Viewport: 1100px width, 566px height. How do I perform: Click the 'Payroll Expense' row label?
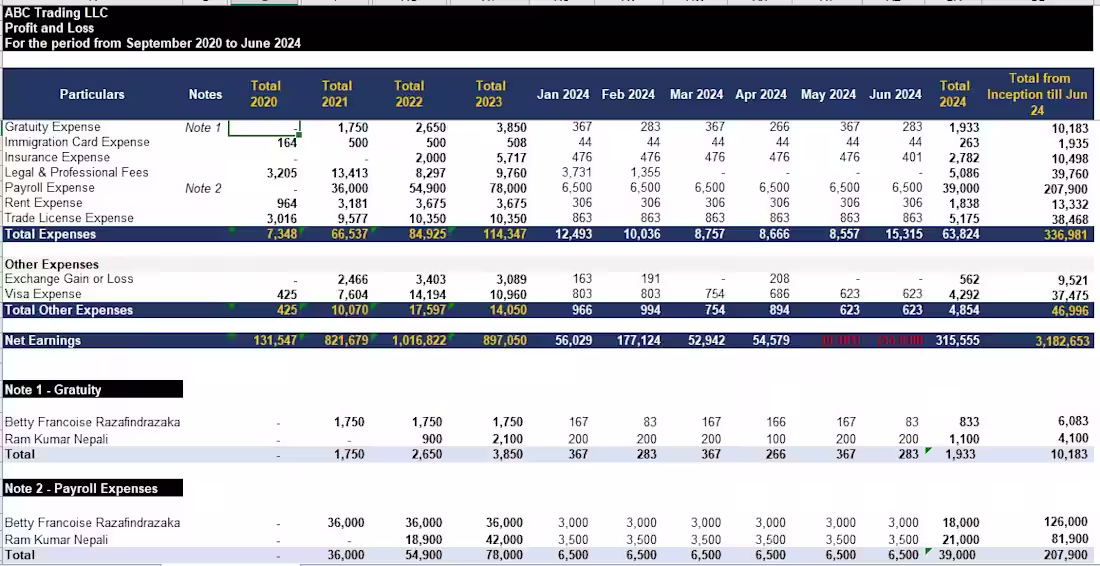click(49, 187)
